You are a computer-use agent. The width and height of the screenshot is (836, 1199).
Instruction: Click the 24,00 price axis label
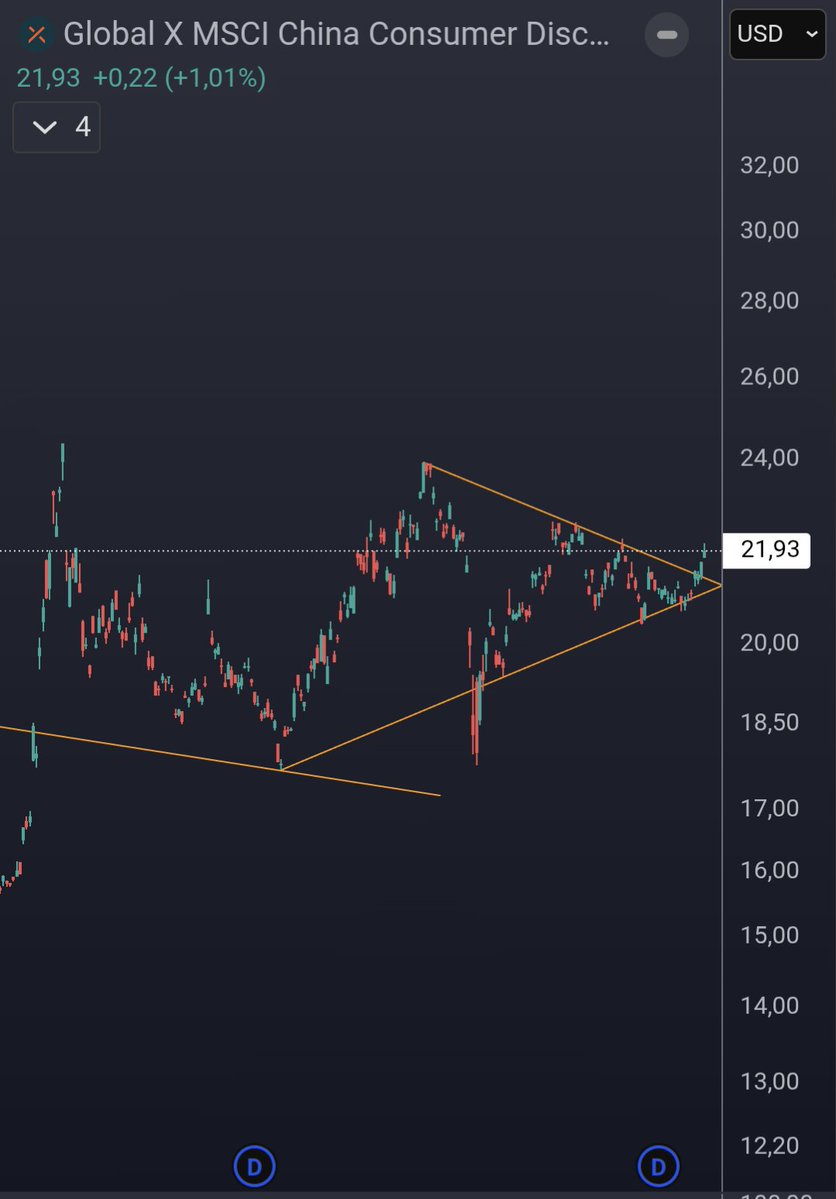[x=769, y=458]
